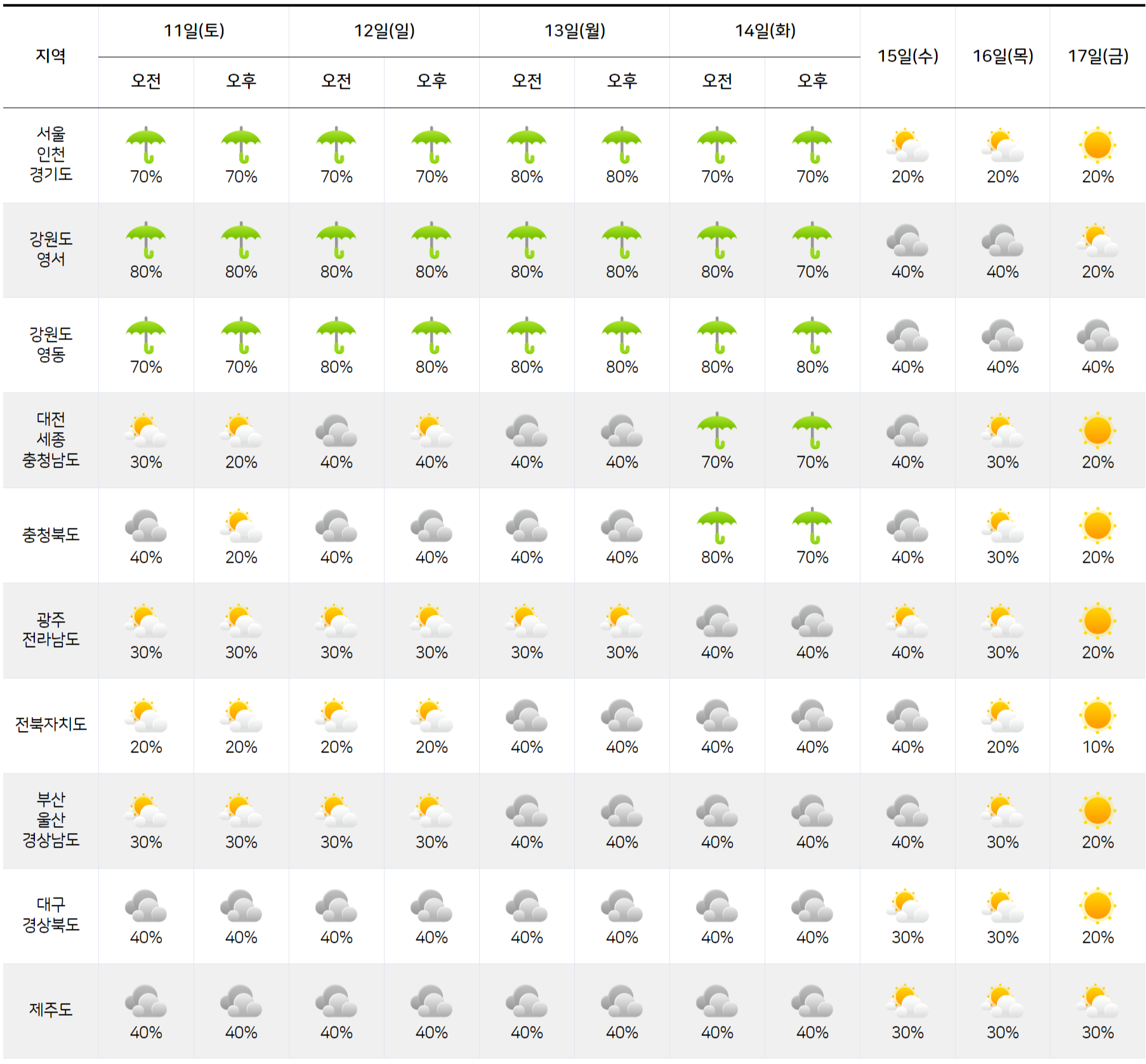
Task: Click 30% value for 제주도 15일(수)
Action: click(907, 1032)
